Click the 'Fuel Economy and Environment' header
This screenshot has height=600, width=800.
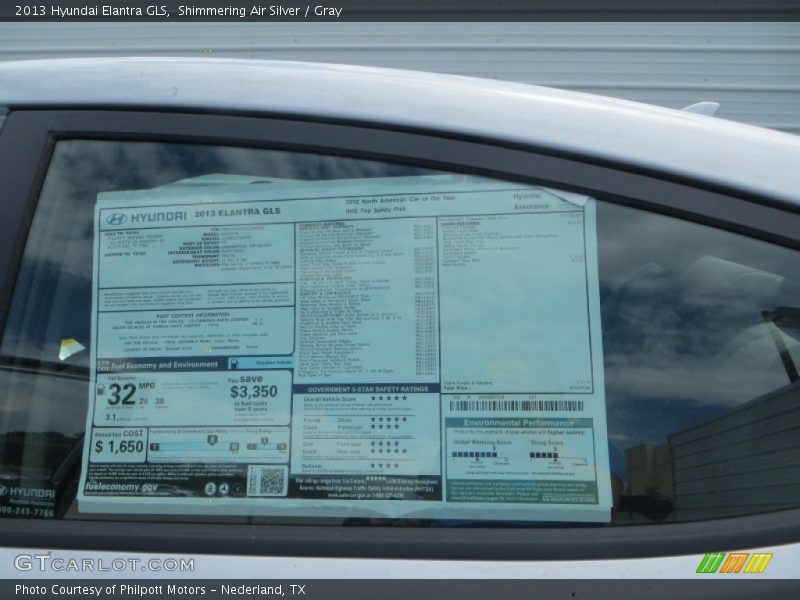tap(164, 365)
